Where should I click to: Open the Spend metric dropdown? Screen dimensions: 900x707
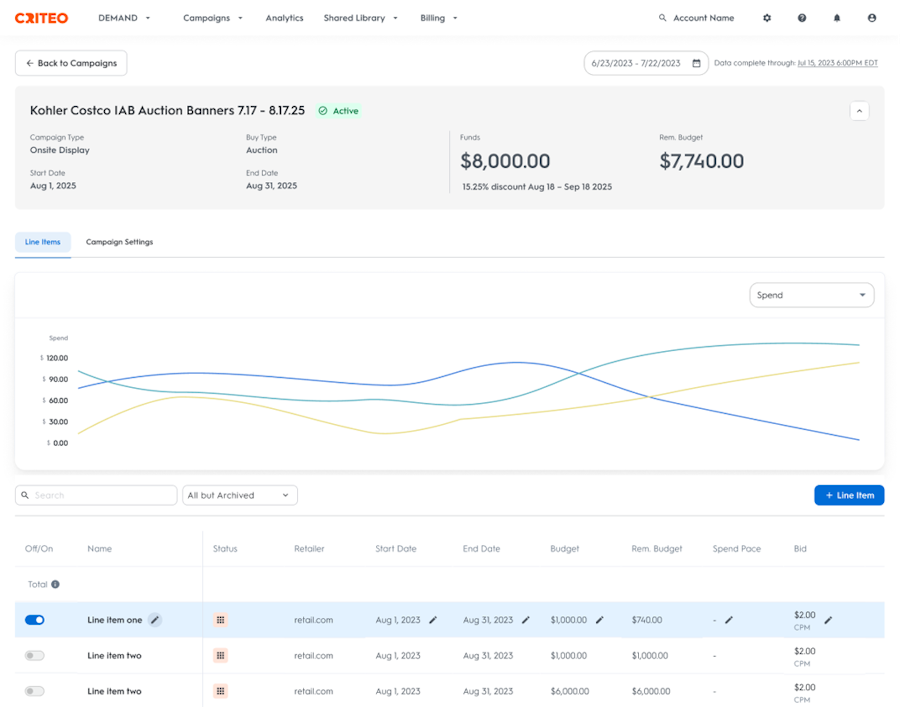pos(812,295)
